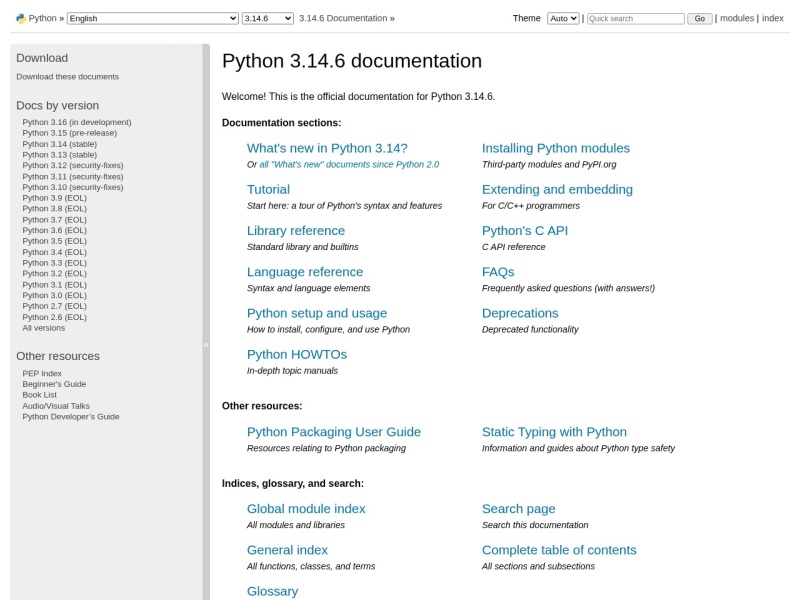
Task: Open Python 3.2 (EOL) docs
Action: pyautogui.click(x=54, y=274)
